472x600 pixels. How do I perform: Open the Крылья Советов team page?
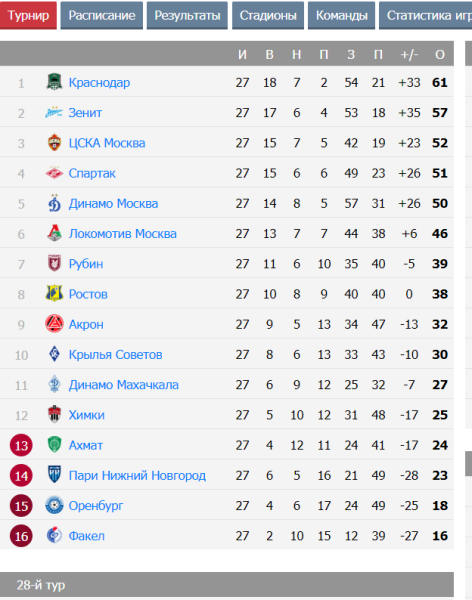(115, 354)
